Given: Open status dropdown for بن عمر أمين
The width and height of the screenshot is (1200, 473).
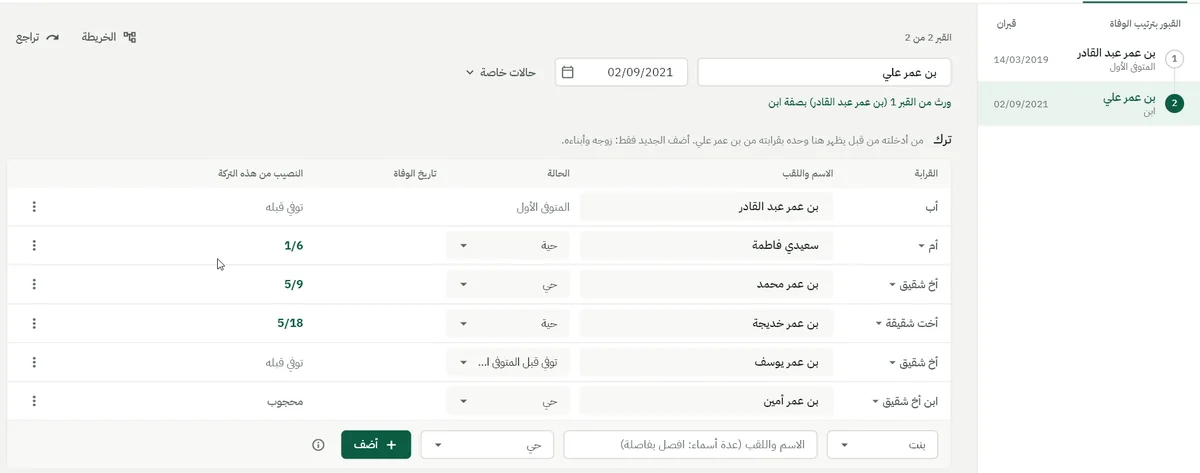Looking at the screenshot, I should click(x=510, y=402).
